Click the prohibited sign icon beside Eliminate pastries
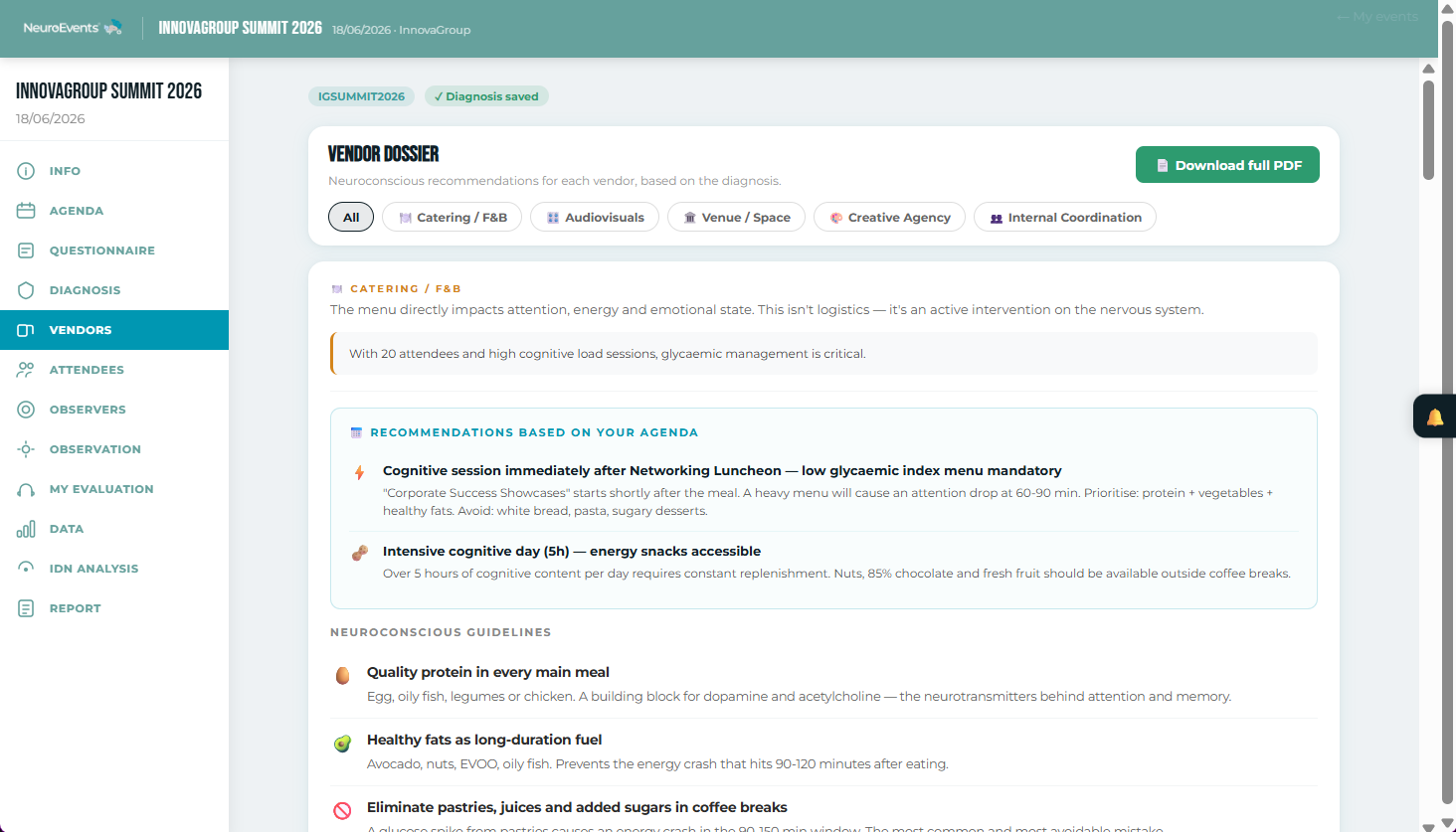 tap(343, 811)
